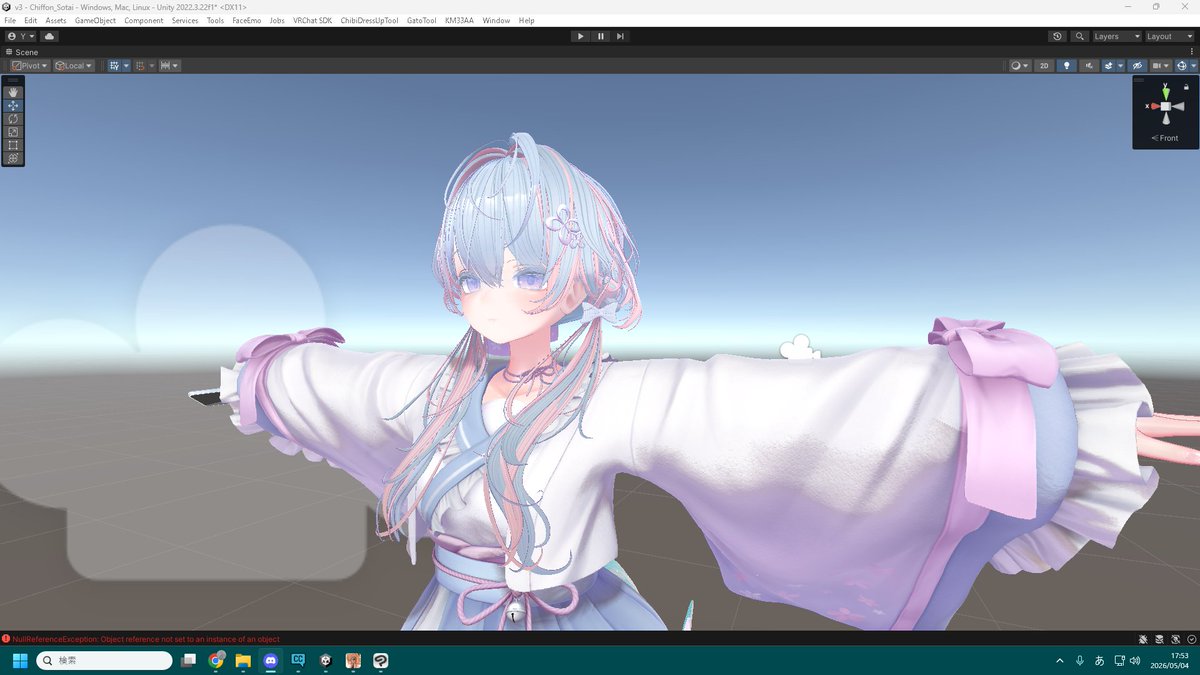
Task: Open the VRChat SDK menu
Action: pos(312,20)
